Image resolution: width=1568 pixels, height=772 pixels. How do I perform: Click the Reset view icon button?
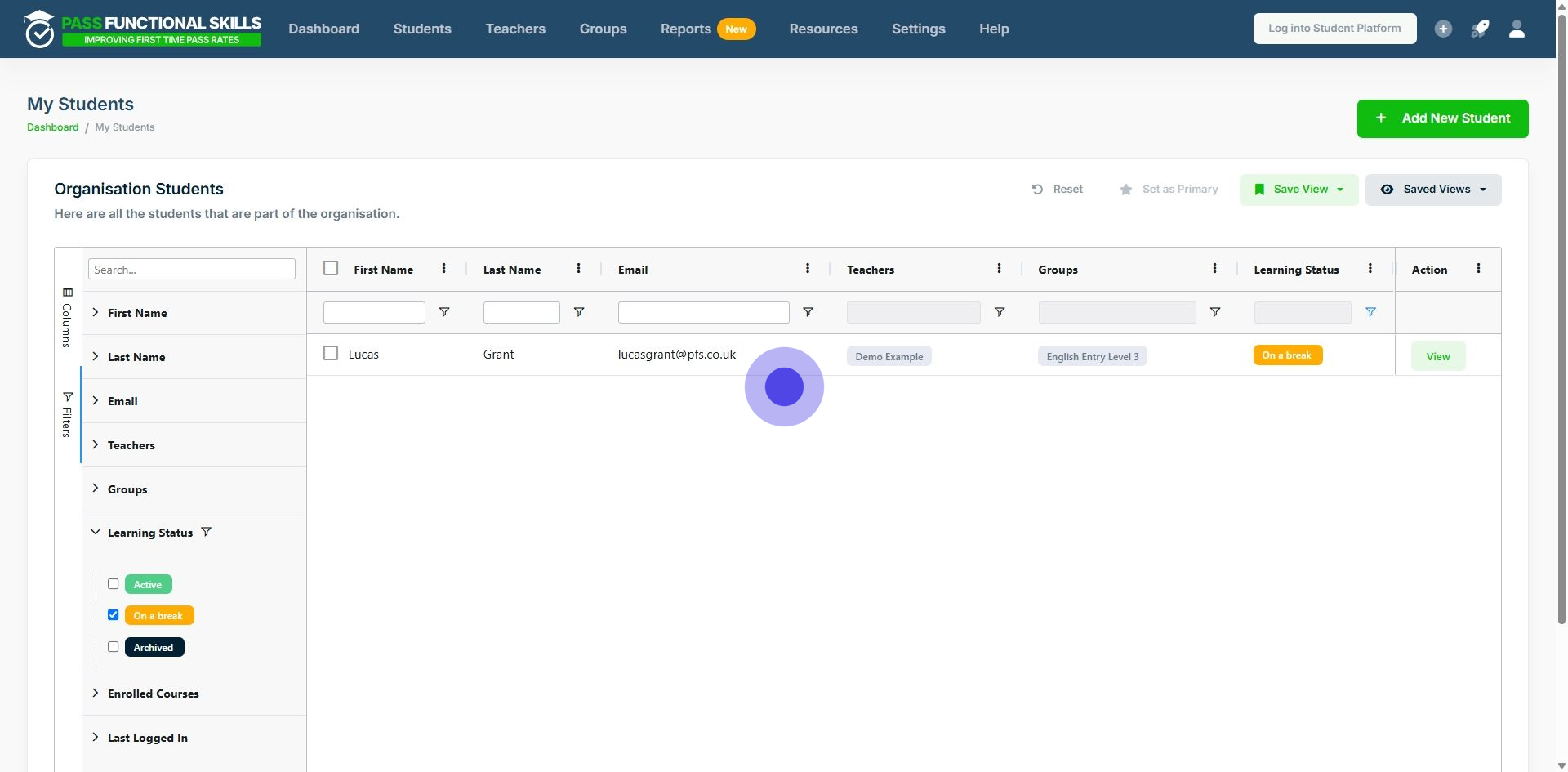pyautogui.click(x=1058, y=190)
